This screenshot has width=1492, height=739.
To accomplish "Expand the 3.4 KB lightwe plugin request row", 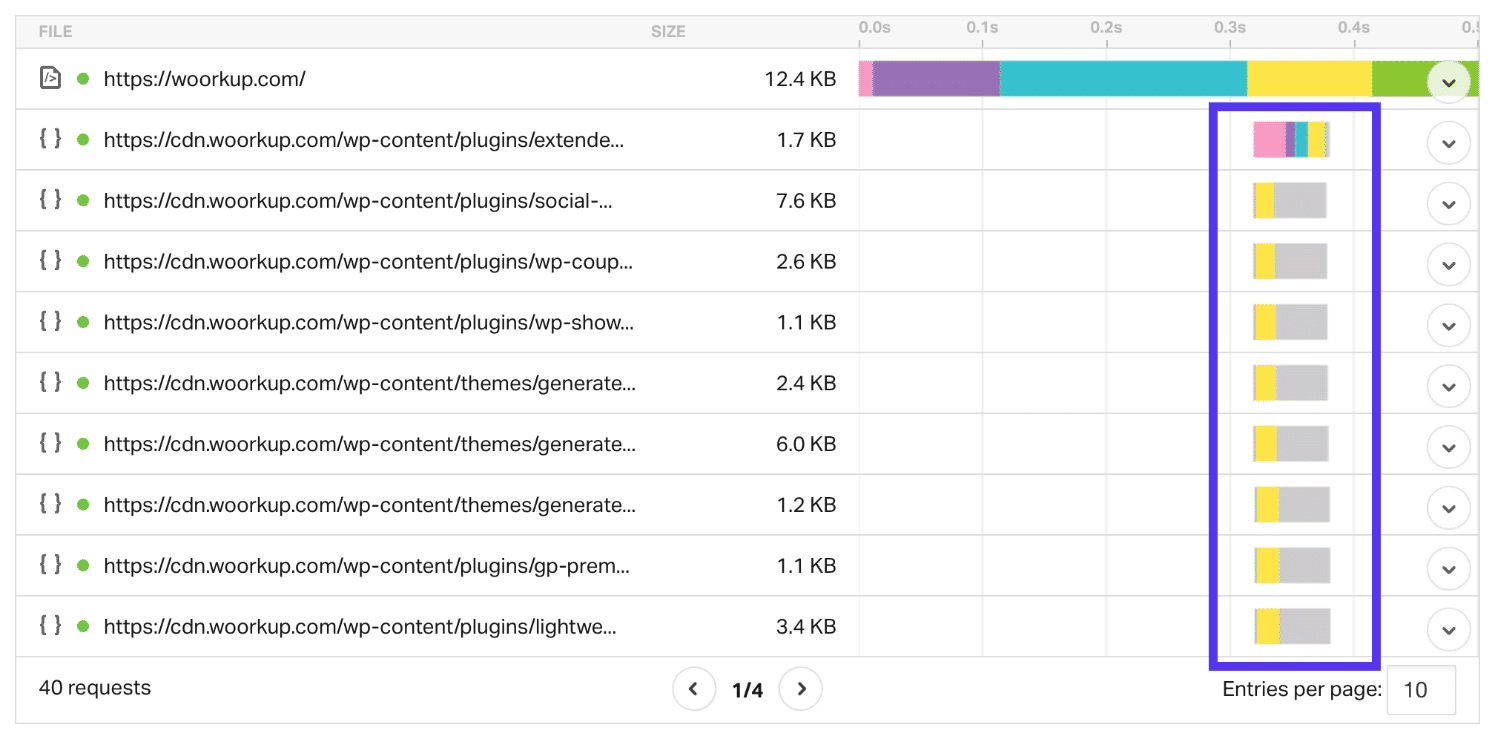I will (x=1448, y=630).
